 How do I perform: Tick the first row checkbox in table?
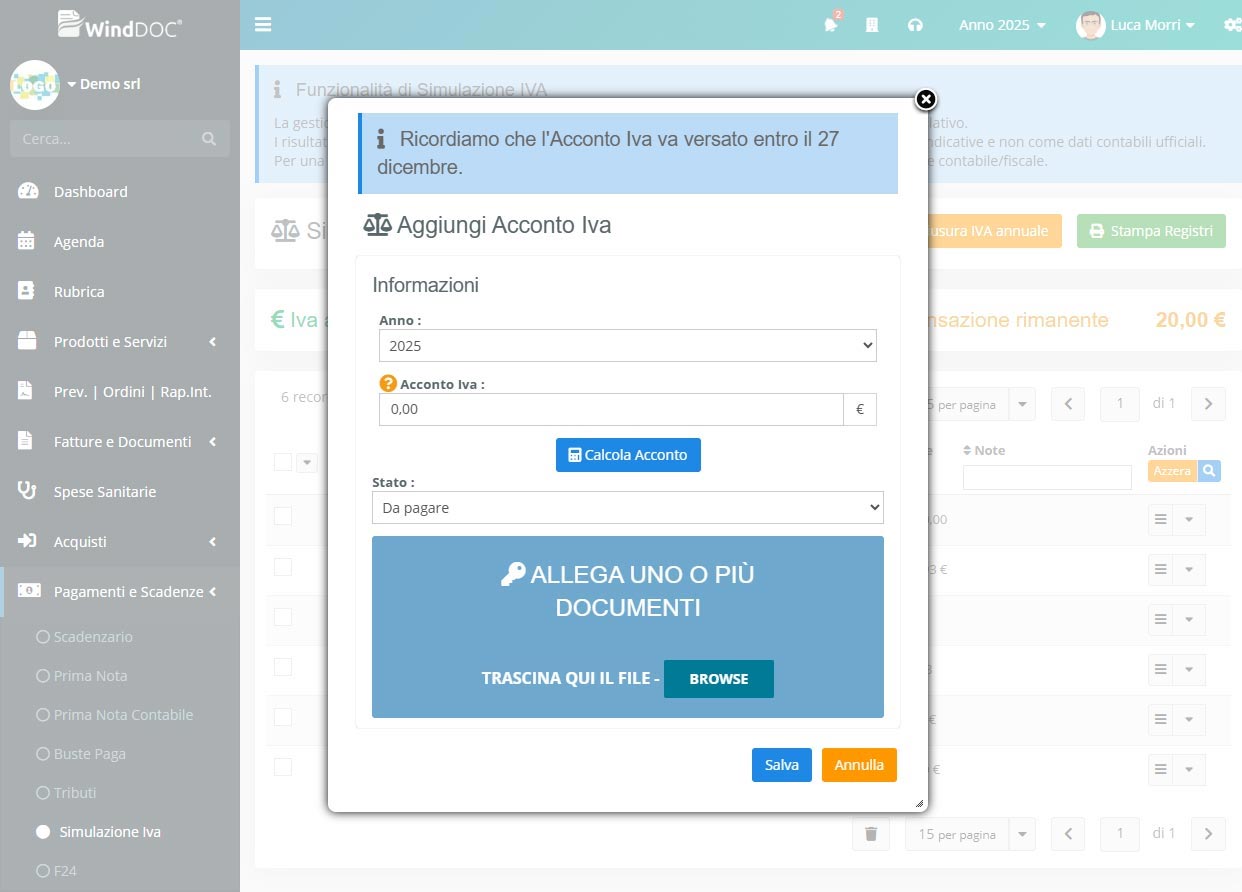click(283, 516)
